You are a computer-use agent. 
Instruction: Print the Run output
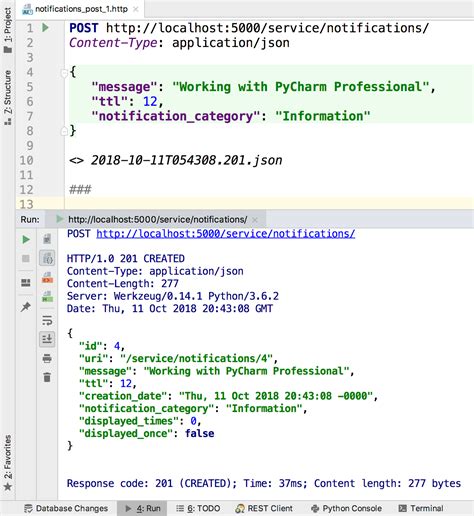click(47, 358)
